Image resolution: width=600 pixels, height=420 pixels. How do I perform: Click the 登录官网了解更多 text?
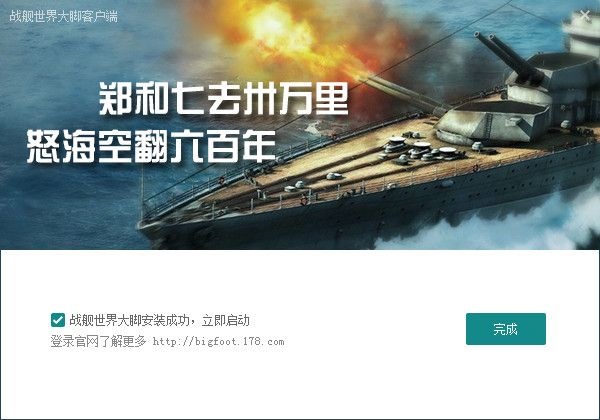pyautogui.click(x=98, y=341)
